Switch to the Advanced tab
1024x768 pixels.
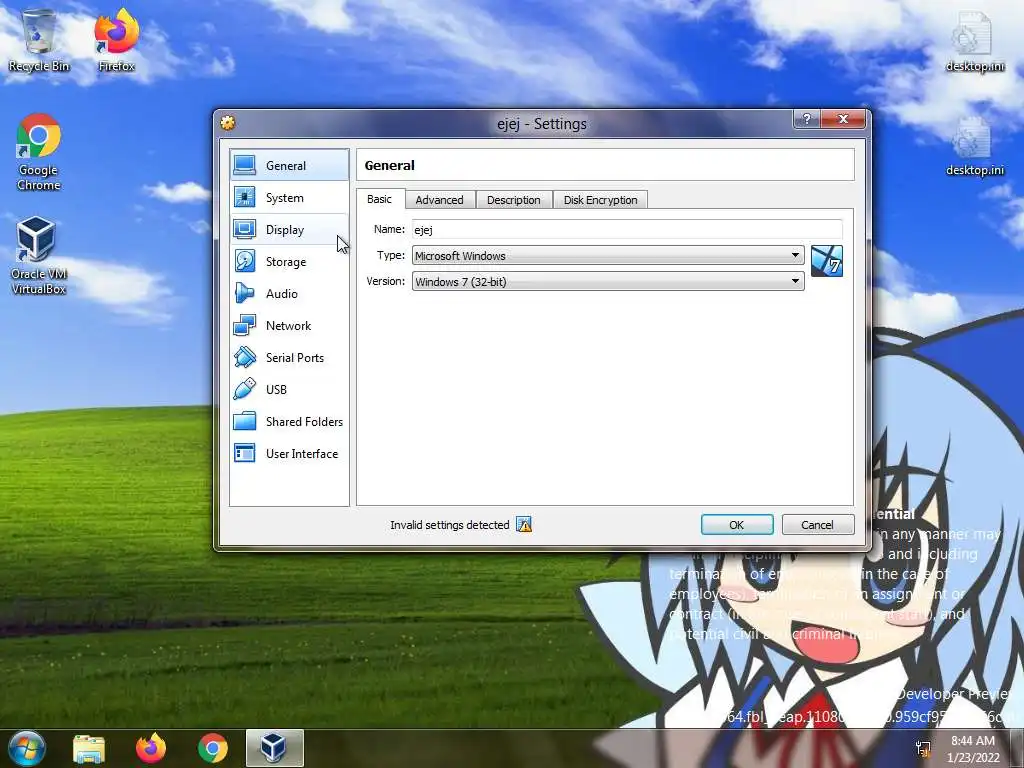click(440, 200)
